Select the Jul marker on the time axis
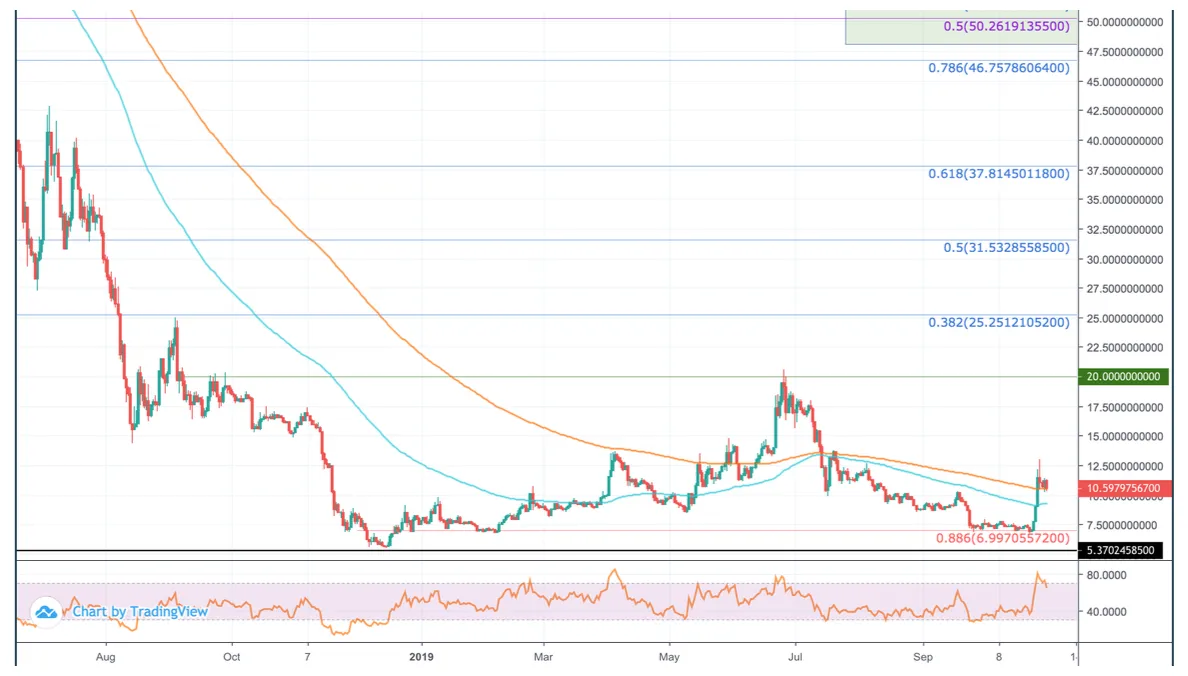Image resolution: width=1188 pixels, height=676 pixels. pyautogui.click(x=795, y=658)
